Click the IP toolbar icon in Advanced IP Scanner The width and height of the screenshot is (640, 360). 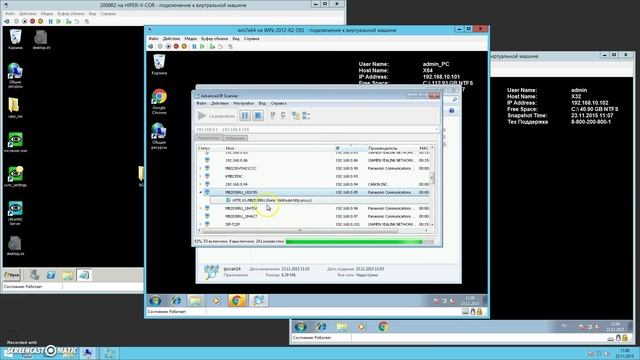click(x=273, y=116)
